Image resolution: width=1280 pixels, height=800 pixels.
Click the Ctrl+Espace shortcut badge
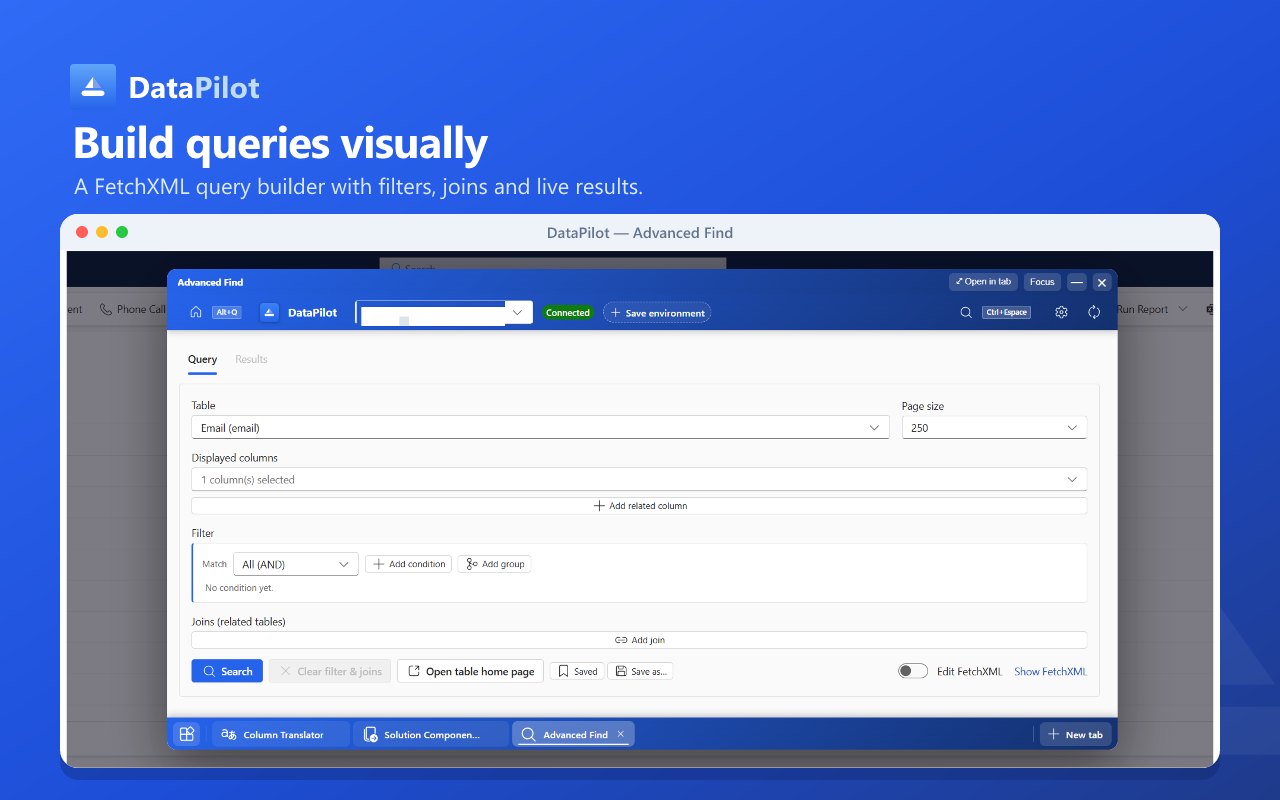point(1006,312)
